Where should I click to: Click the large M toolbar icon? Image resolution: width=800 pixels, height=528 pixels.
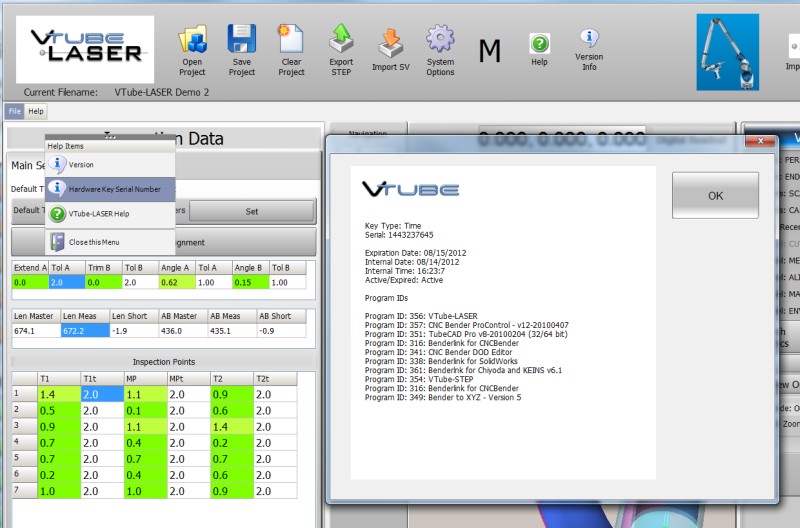pyautogui.click(x=490, y=50)
